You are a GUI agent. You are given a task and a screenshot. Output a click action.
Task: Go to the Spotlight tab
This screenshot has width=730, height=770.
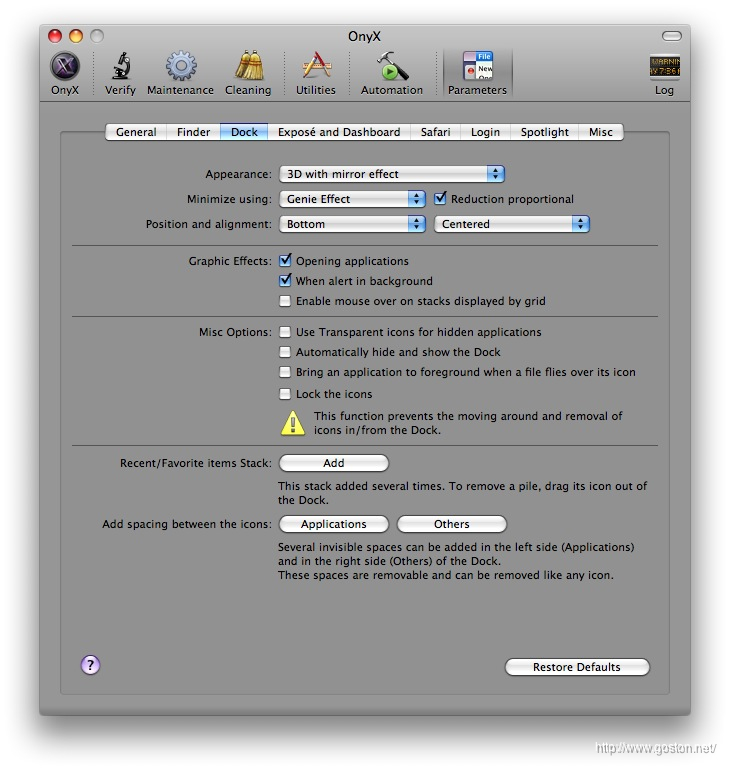pyautogui.click(x=544, y=132)
